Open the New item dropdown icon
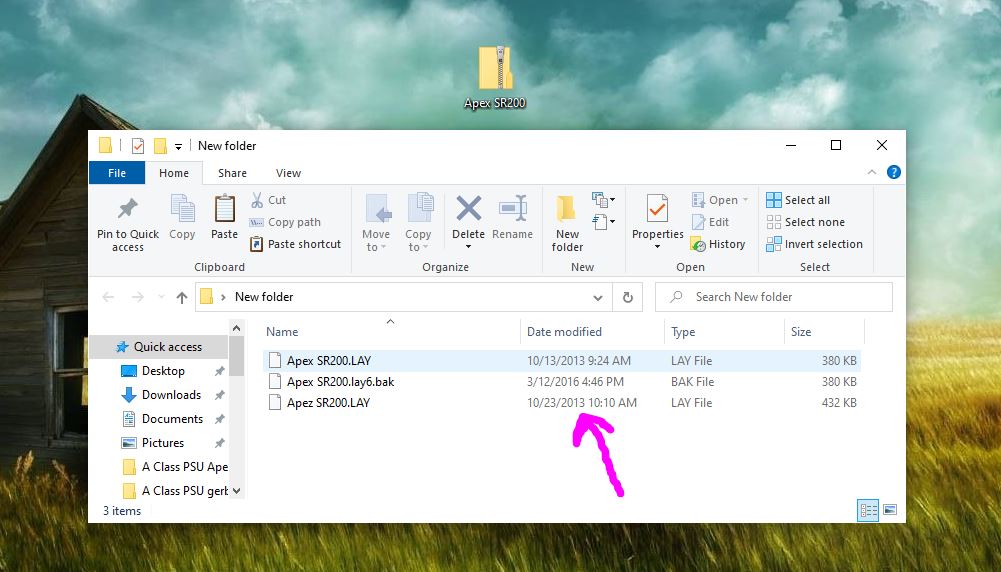Viewport: 1001px width, 572px height. pyautogui.click(x=603, y=200)
